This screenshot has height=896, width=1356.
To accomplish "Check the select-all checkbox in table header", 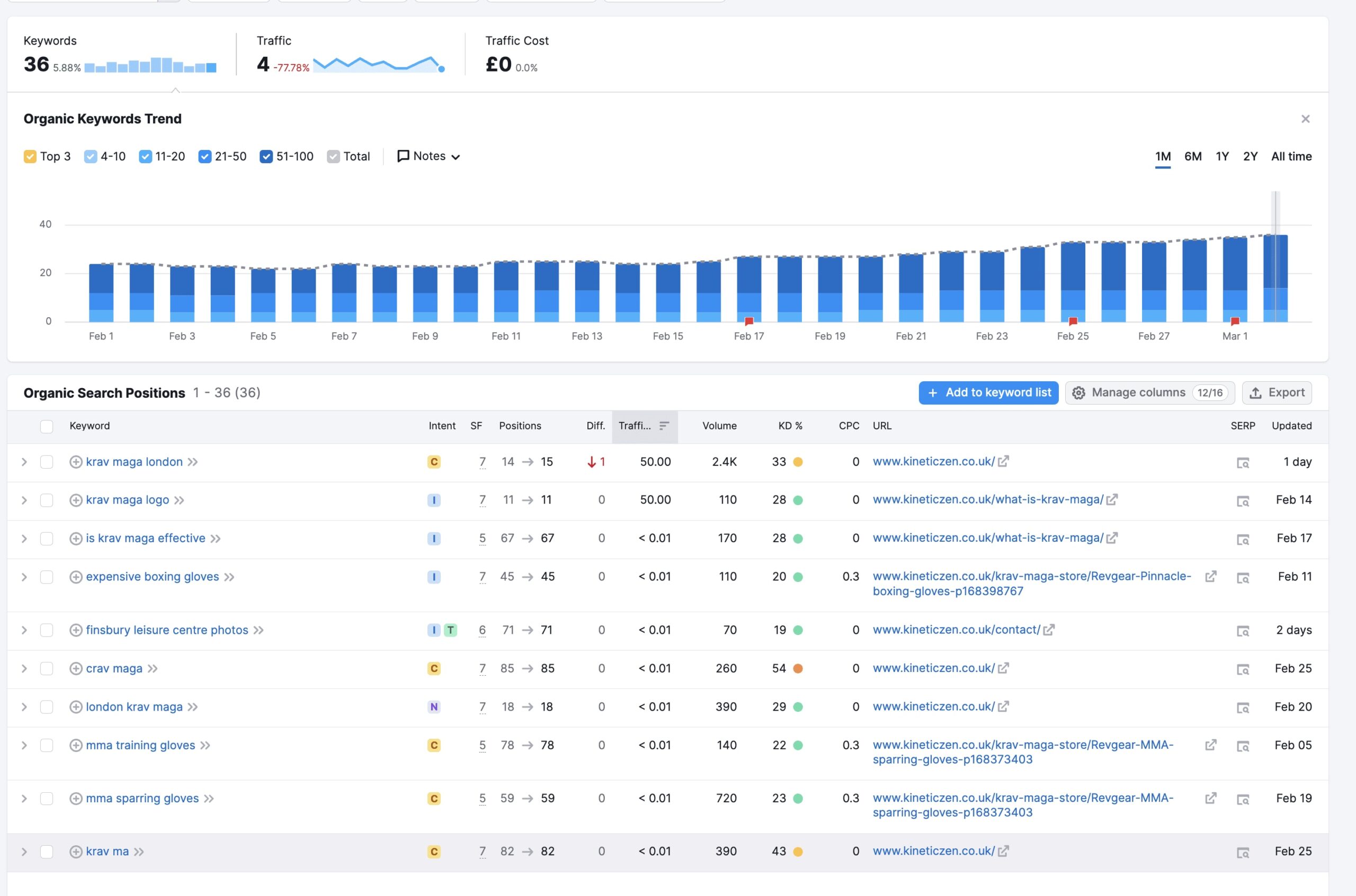I will (46, 426).
